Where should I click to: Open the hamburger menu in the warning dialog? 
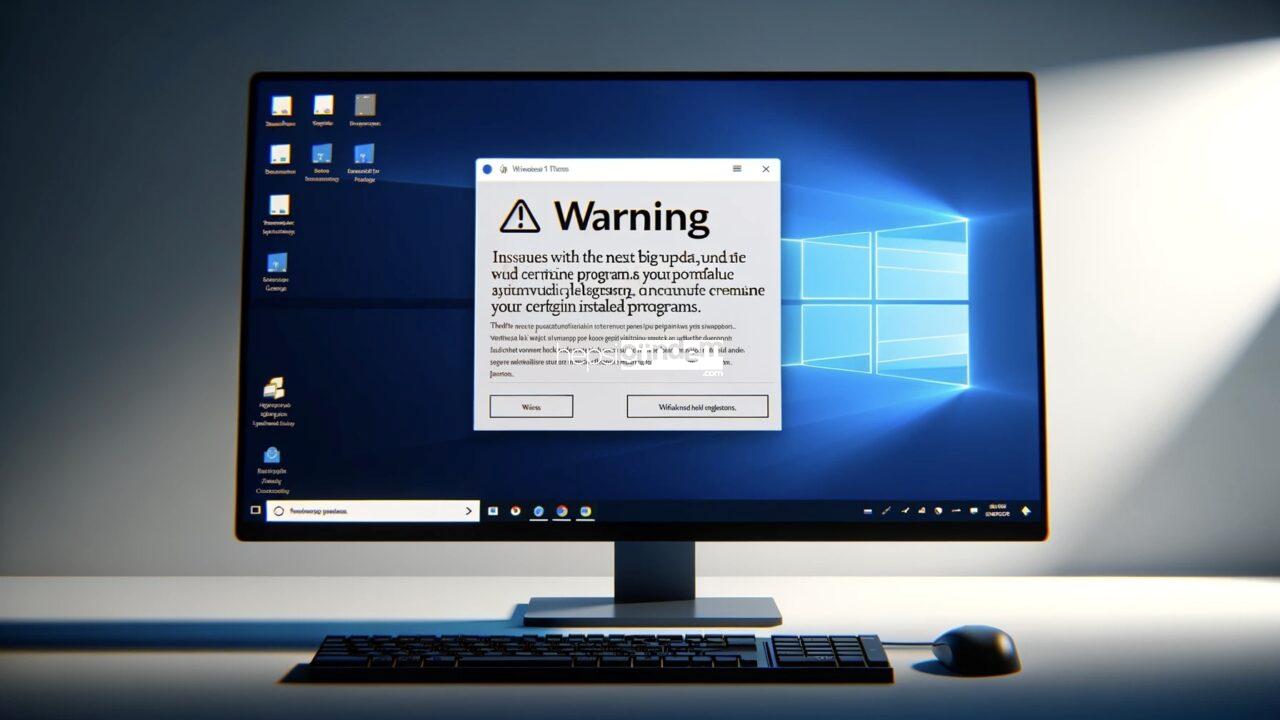(x=737, y=169)
